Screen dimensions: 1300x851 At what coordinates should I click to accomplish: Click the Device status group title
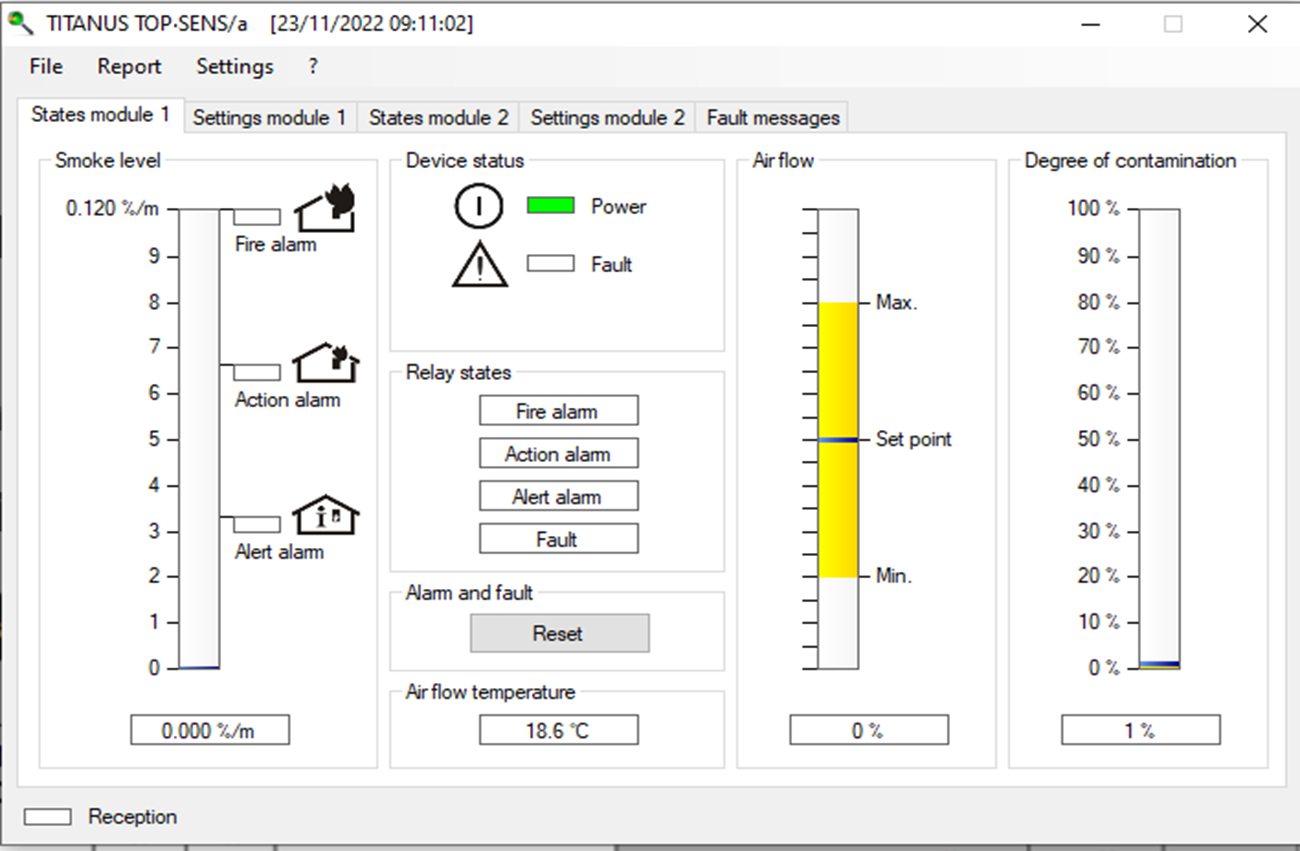pos(465,160)
